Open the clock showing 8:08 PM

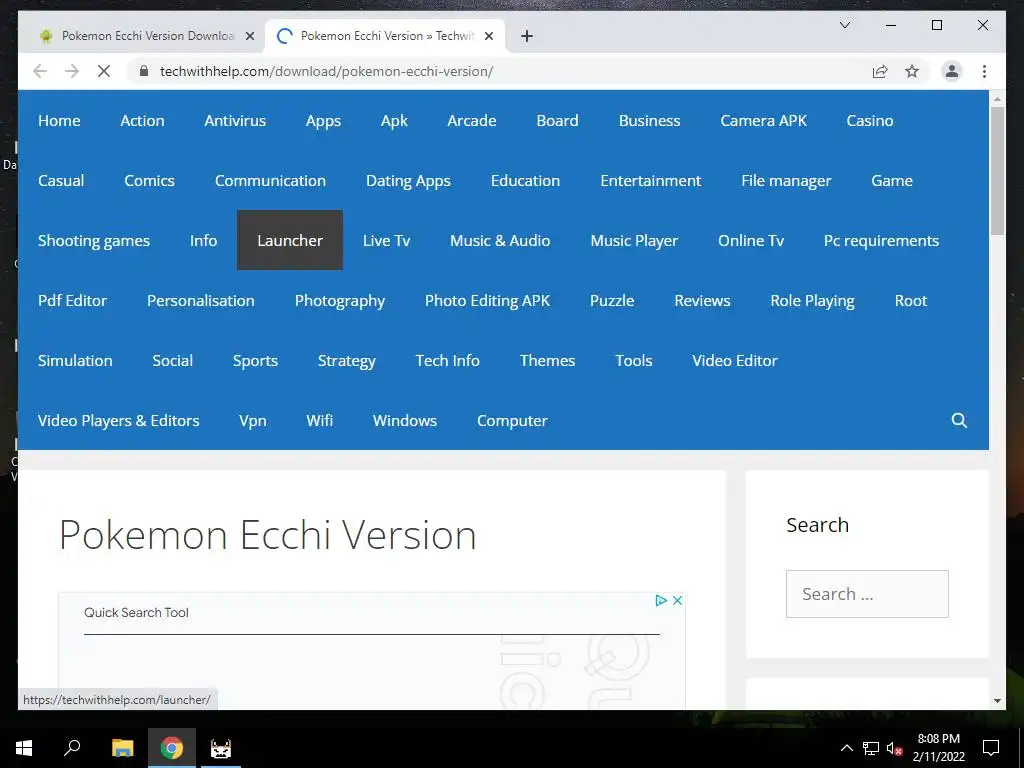pos(938,748)
